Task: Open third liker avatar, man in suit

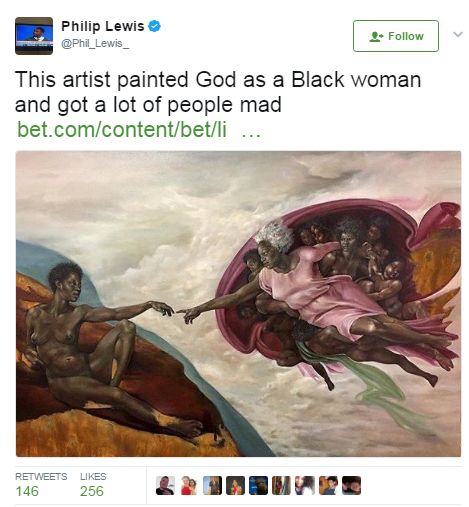Action: click(212, 485)
